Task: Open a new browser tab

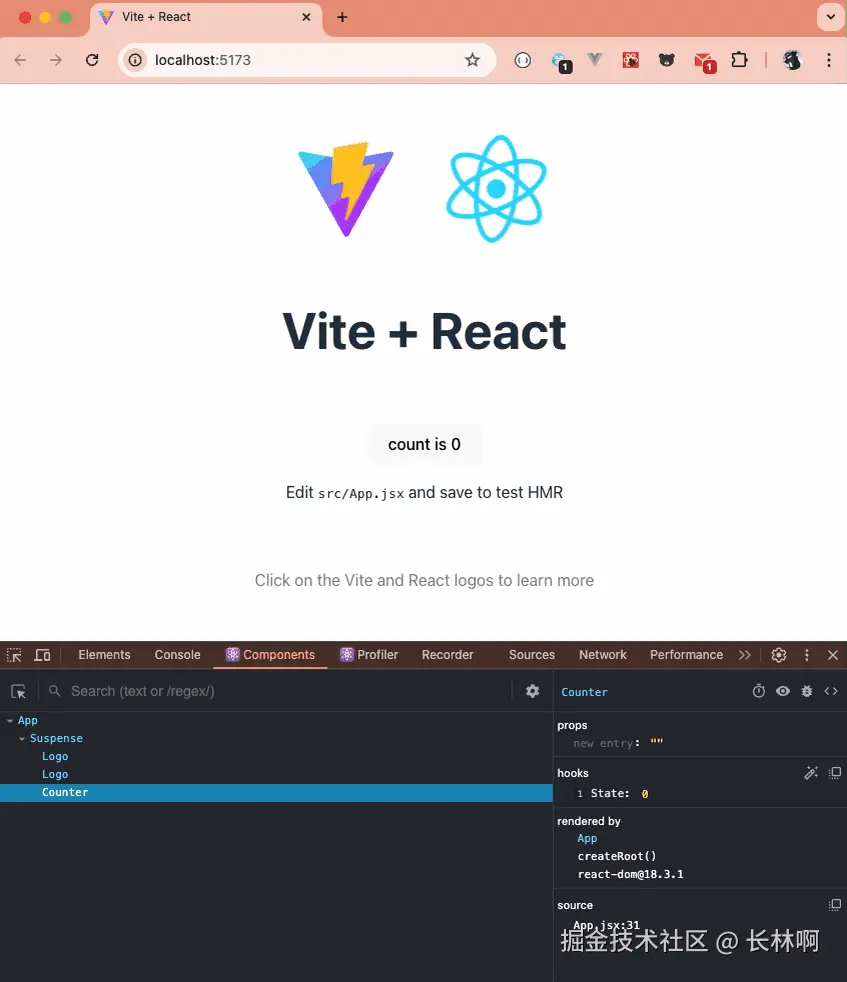Action: click(x=342, y=17)
